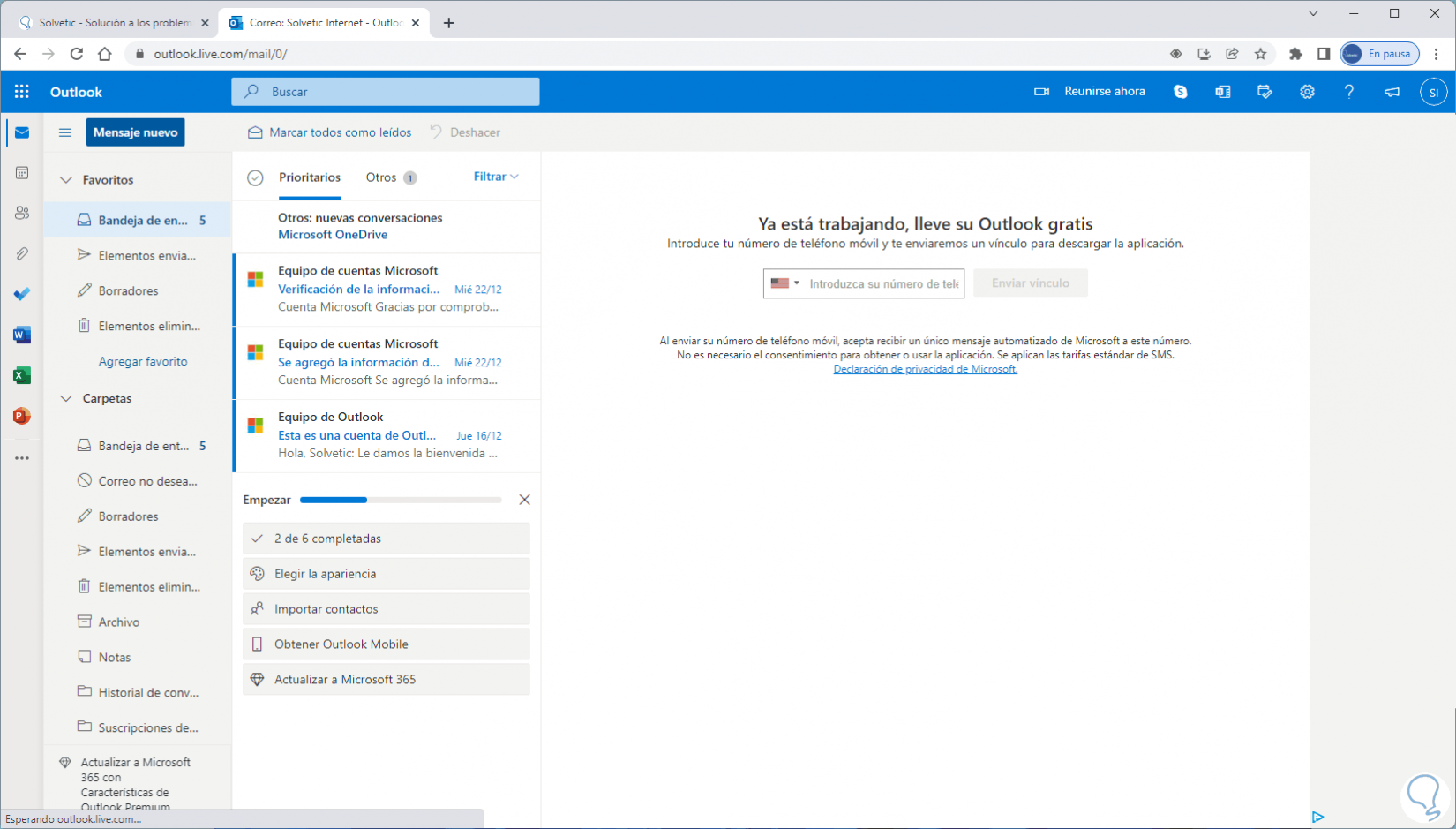
Task: Launch Excel from the left rail
Action: point(22,375)
